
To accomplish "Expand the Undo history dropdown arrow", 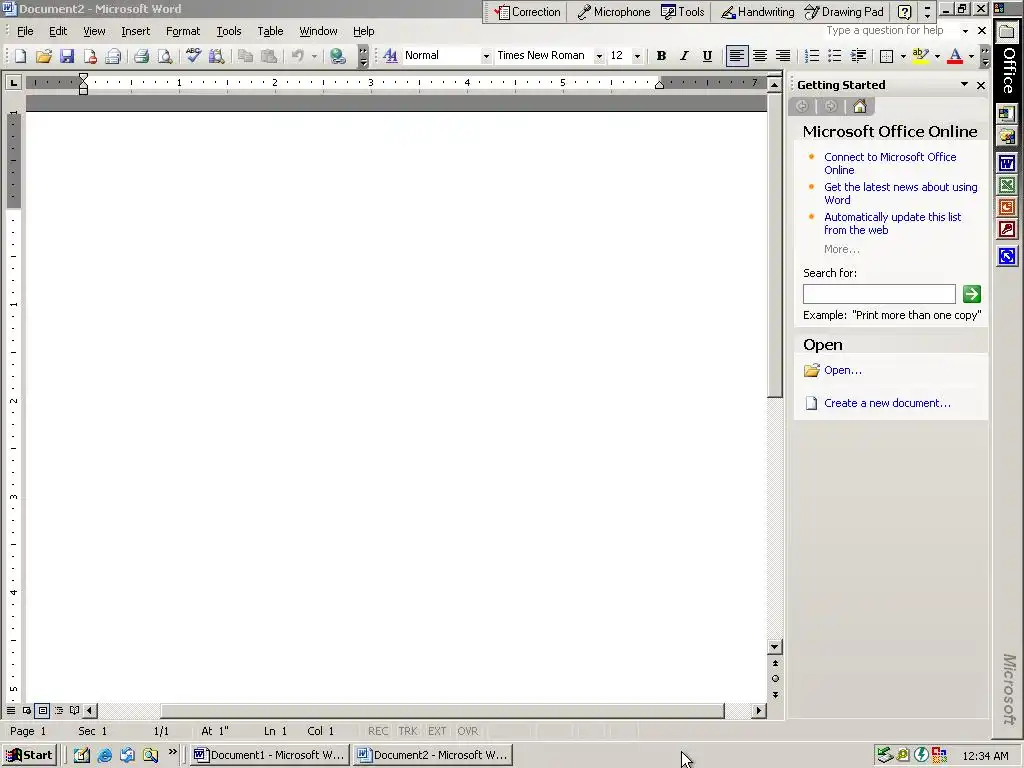I will [x=314, y=56].
